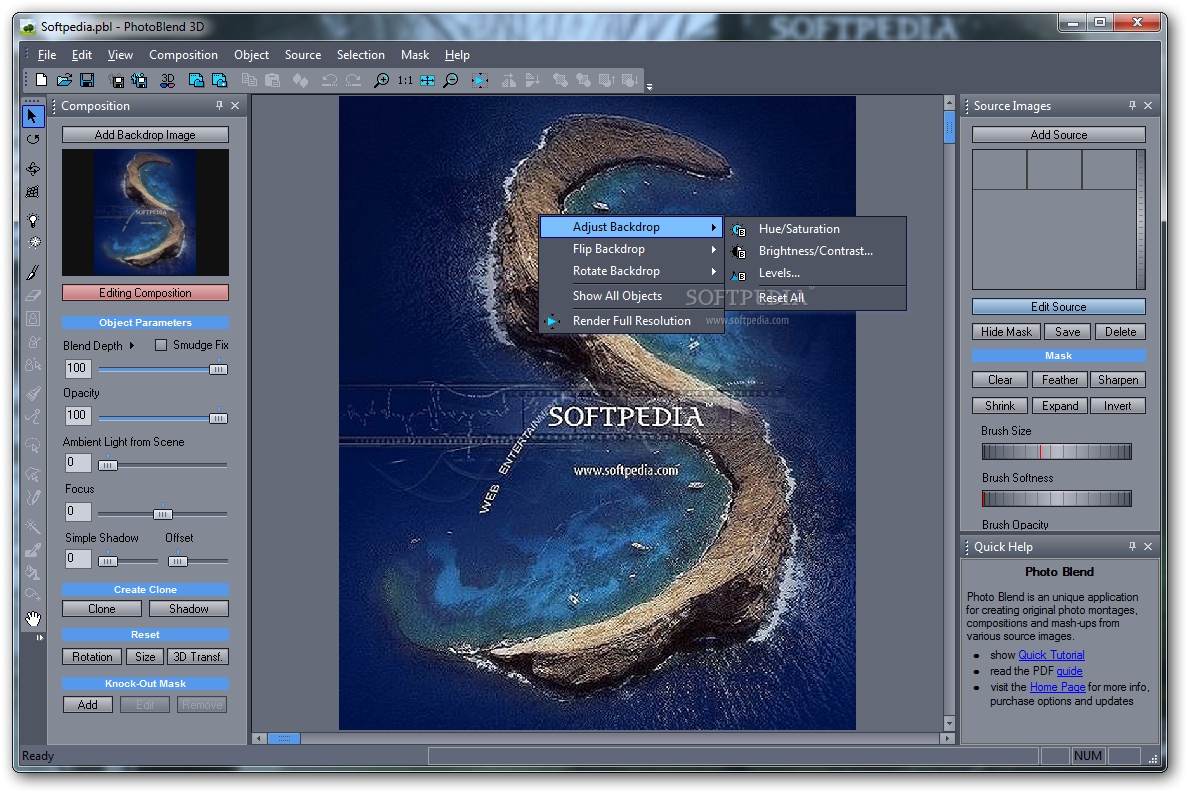Image resolution: width=1188 pixels, height=793 pixels.
Task: Open the Composition menu
Action: click(183, 55)
